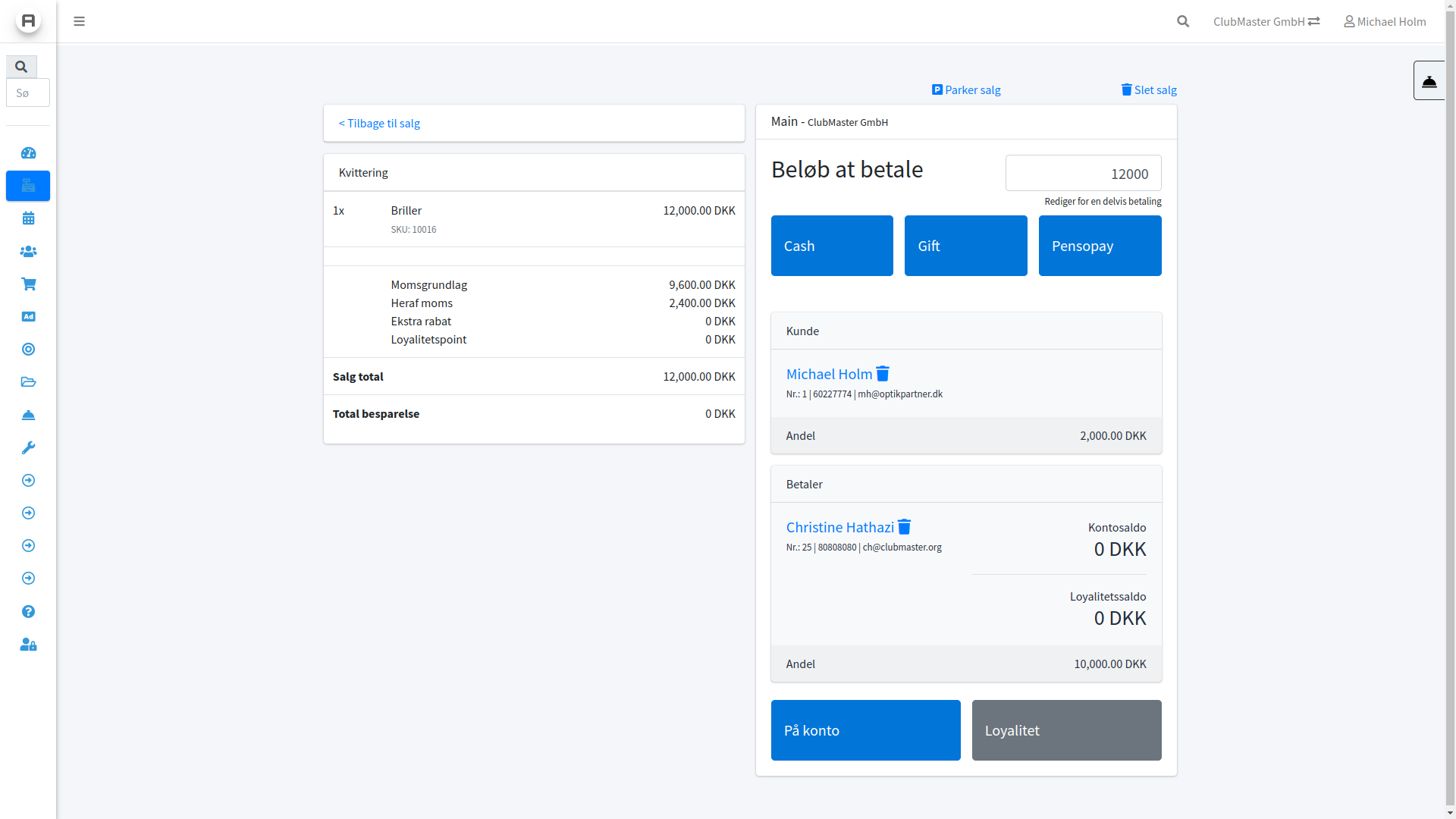Open the members group icon in sidebar
Screen dimensions: 1456x819
click(28, 251)
